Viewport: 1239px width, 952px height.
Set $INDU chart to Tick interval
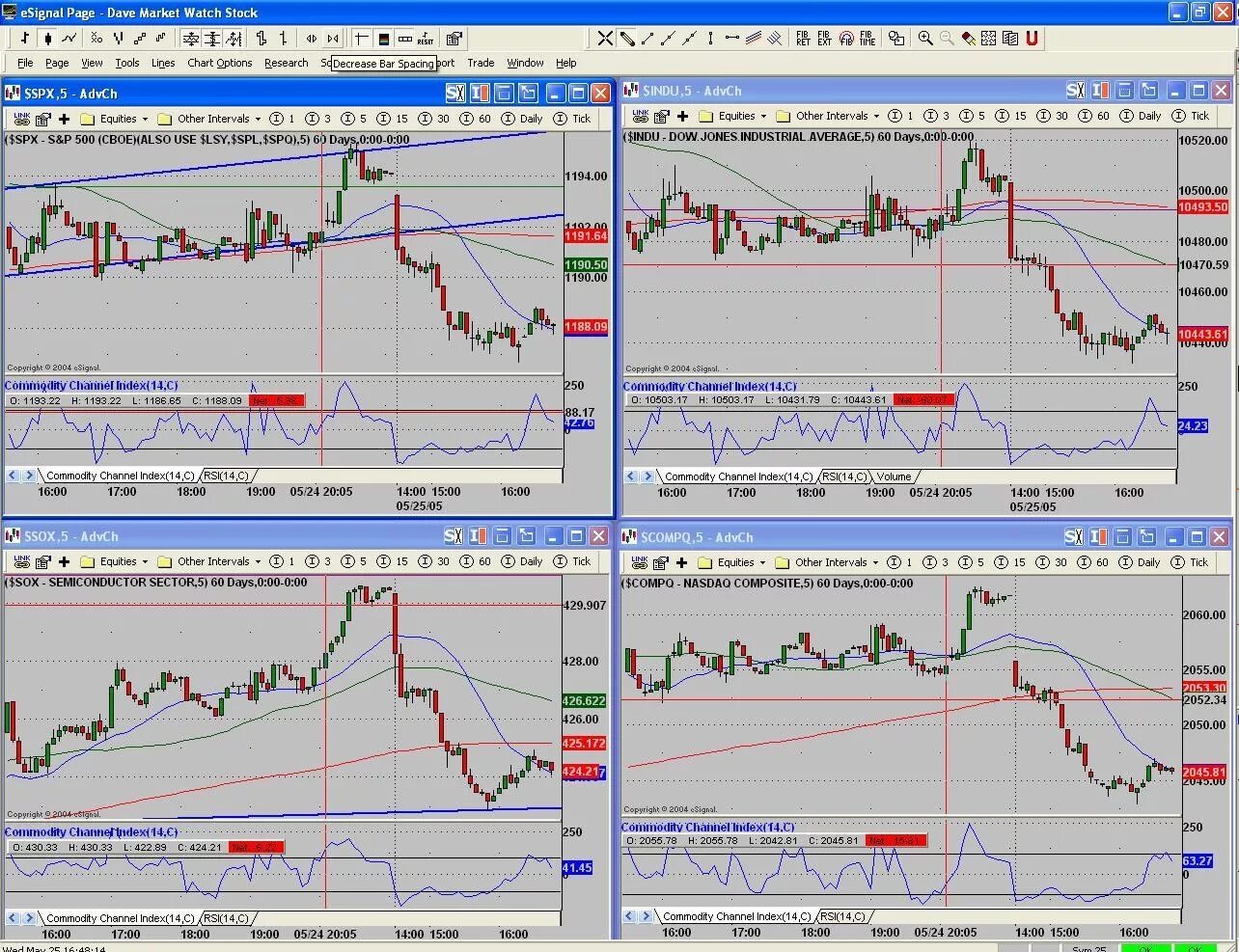point(1191,116)
